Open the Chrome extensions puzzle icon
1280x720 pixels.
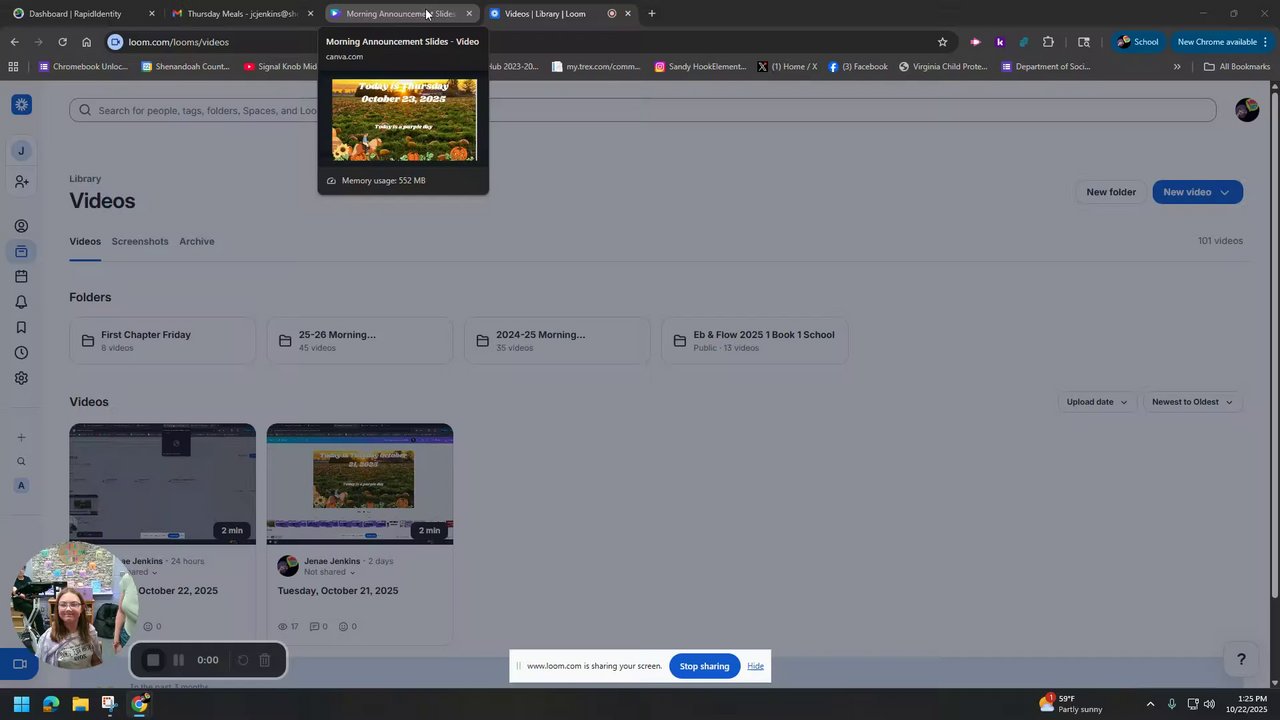coord(1048,42)
